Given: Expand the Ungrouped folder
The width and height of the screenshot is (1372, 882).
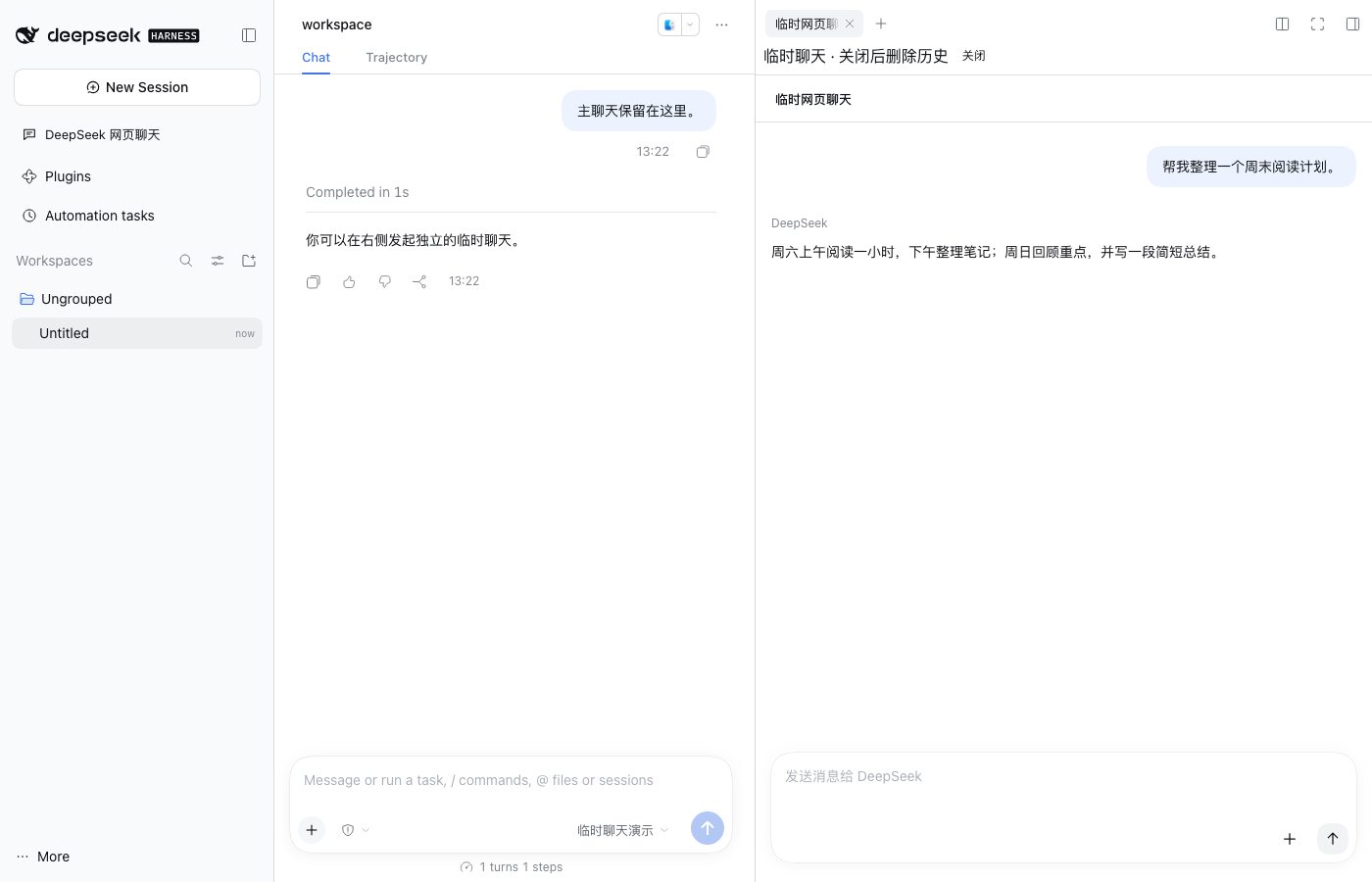Looking at the screenshot, I should [x=137, y=299].
